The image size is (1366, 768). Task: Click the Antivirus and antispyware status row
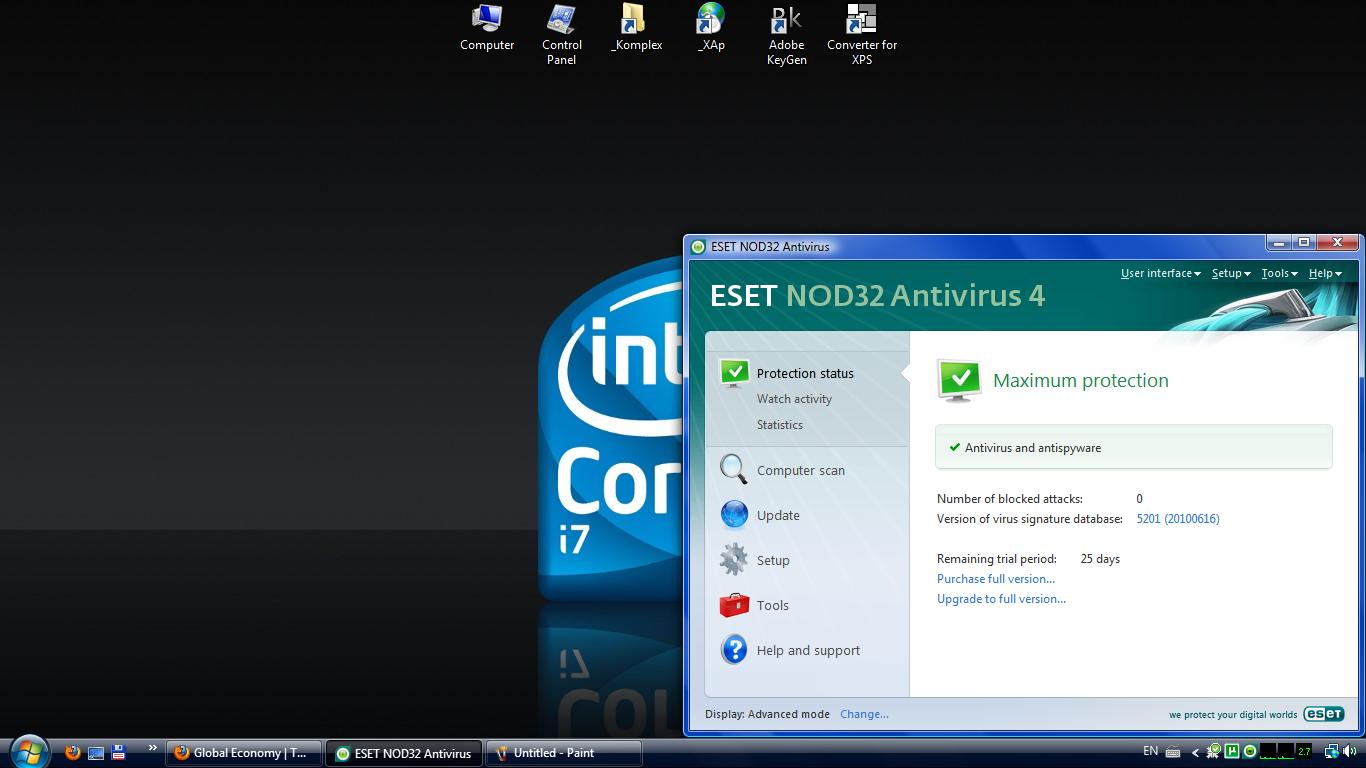tap(1133, 447)
